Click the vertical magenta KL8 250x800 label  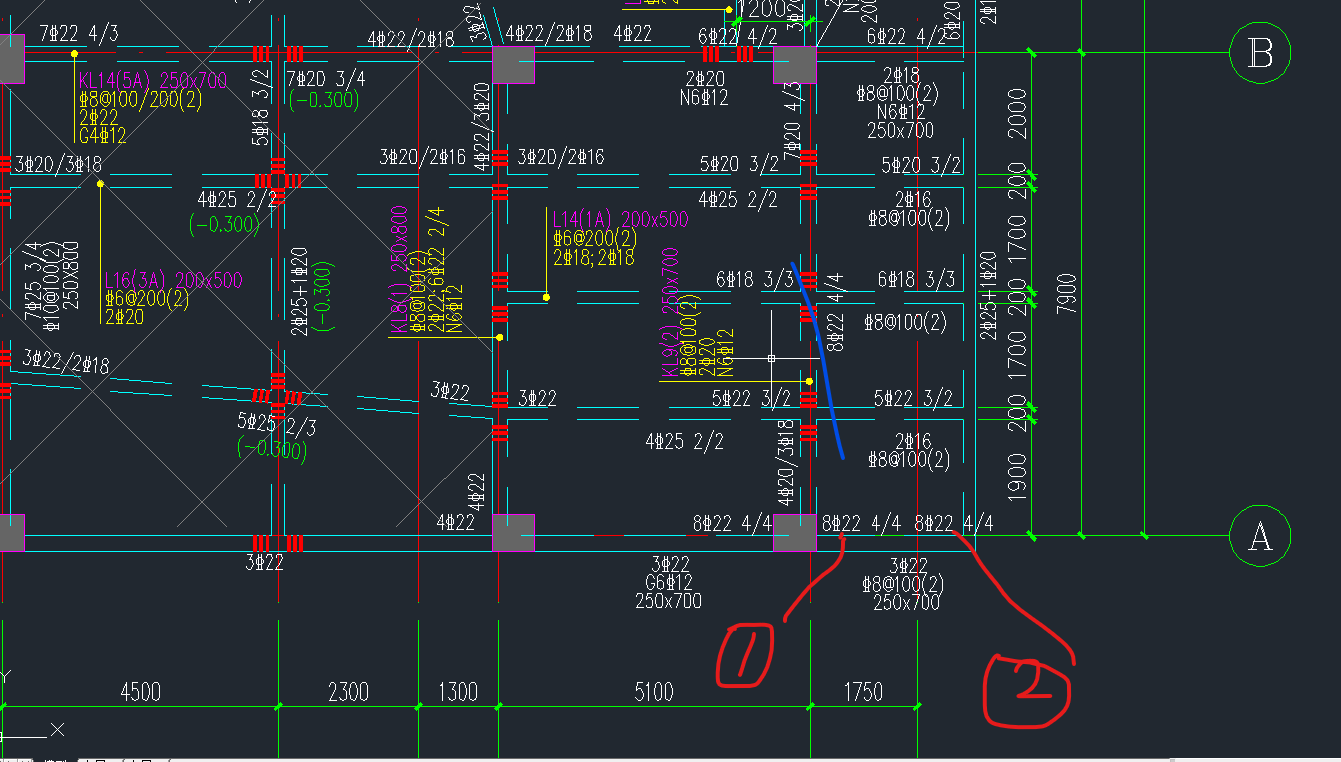point(400,269)
